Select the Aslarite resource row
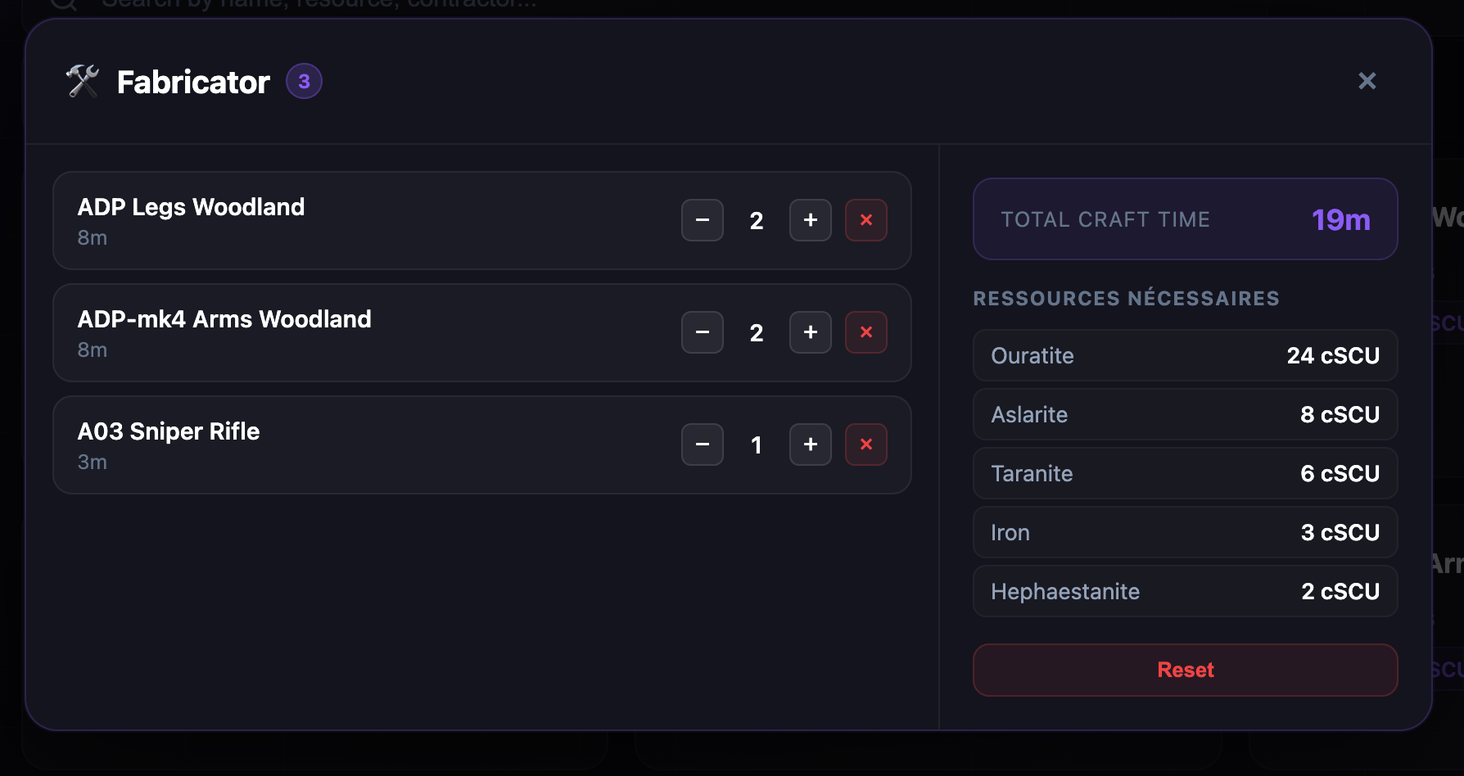The width and height of the screenshot is (1464, 776). coord(1185,415)
